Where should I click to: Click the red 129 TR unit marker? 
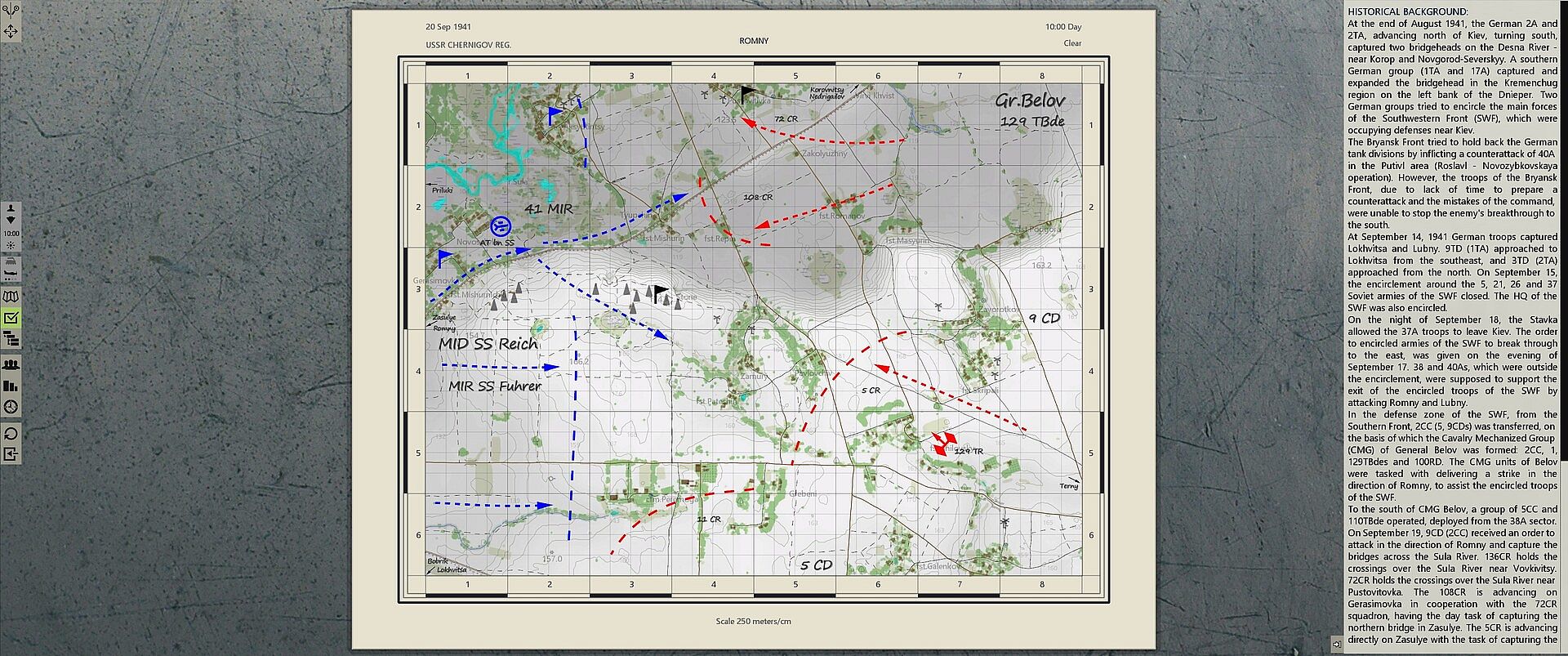tap(944, 444)
